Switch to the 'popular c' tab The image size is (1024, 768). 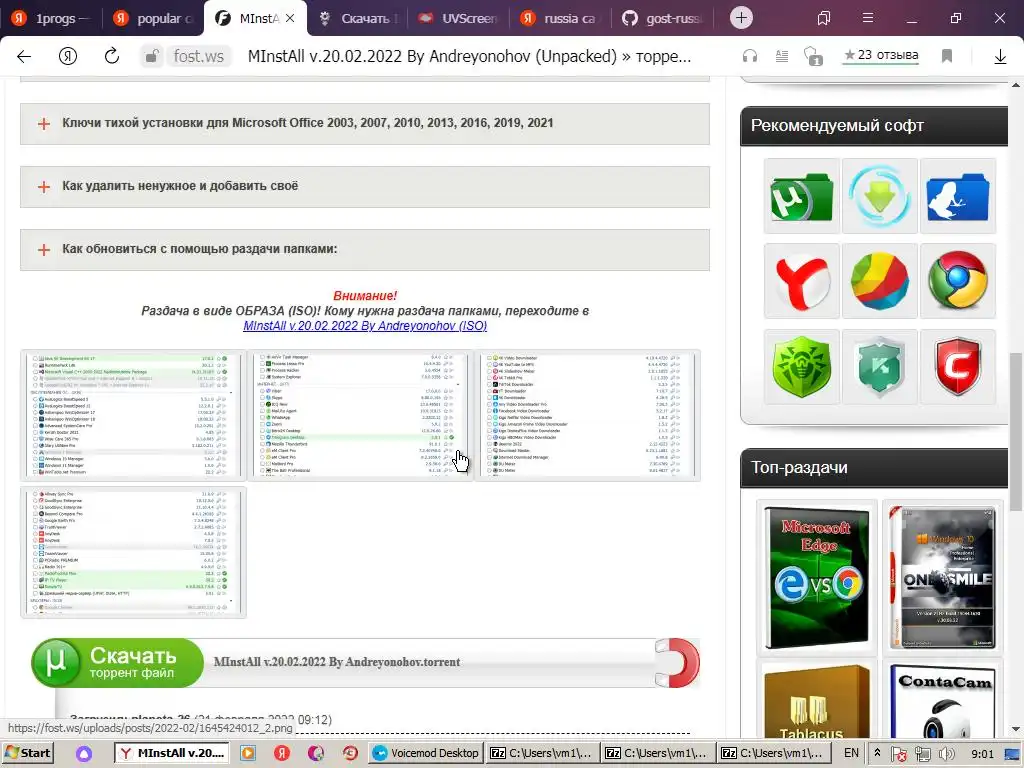pos(155,18)
